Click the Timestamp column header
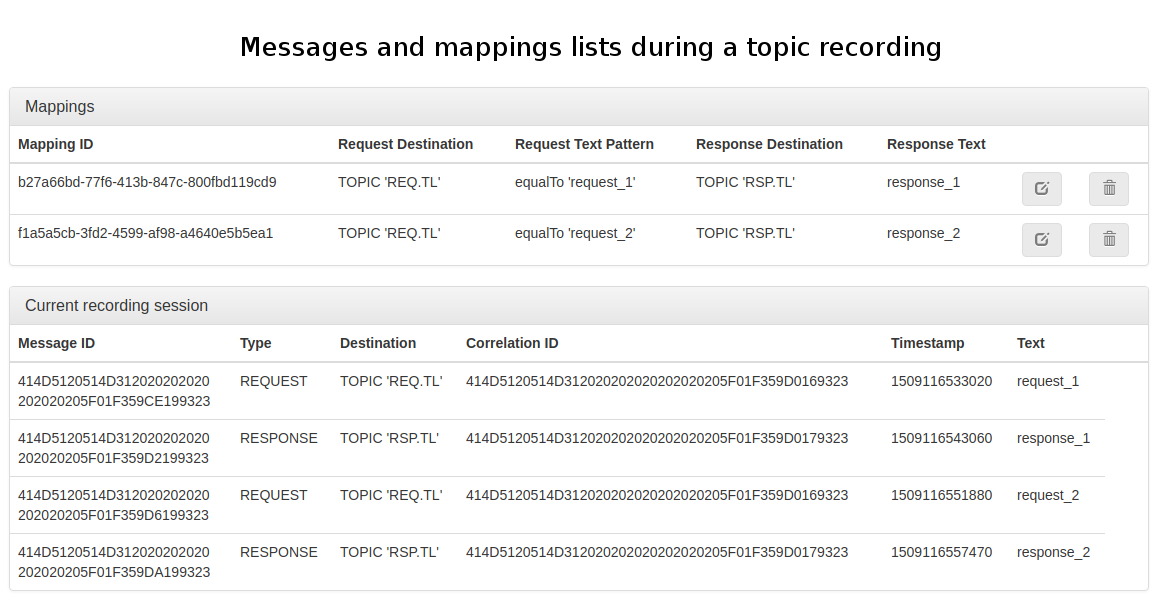Image resolution: width=1165 pixels, height=600 pixels. pos(927,344)
